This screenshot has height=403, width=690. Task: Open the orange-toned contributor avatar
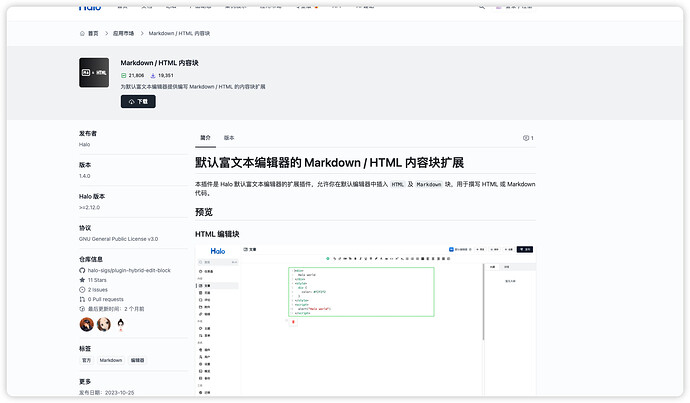(x=87, y=325)
